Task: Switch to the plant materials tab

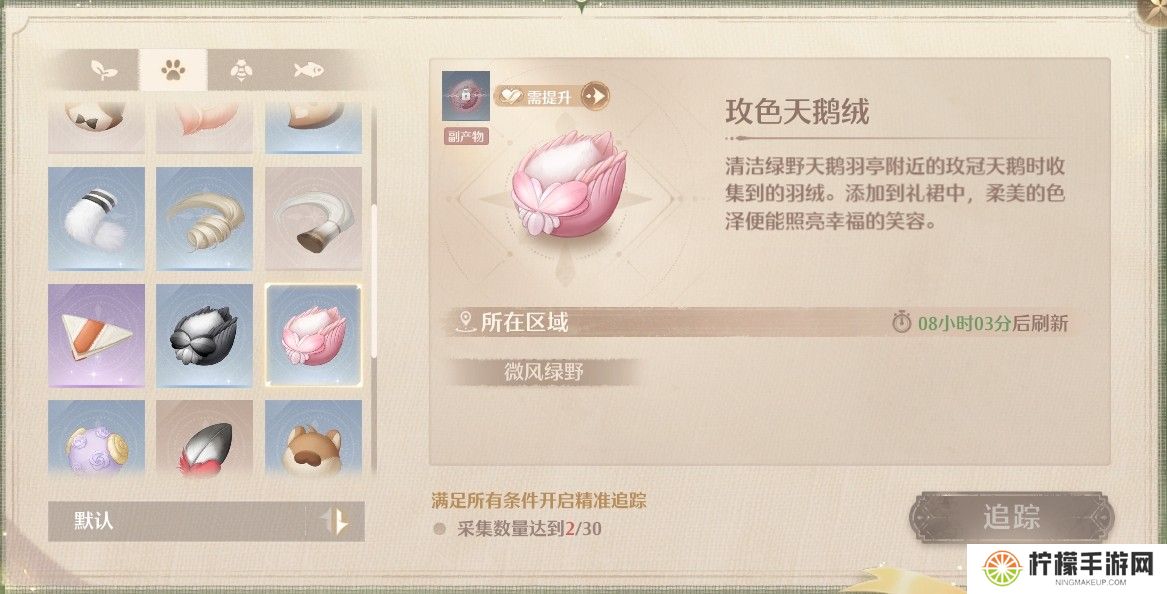Action: pos(103,71)
